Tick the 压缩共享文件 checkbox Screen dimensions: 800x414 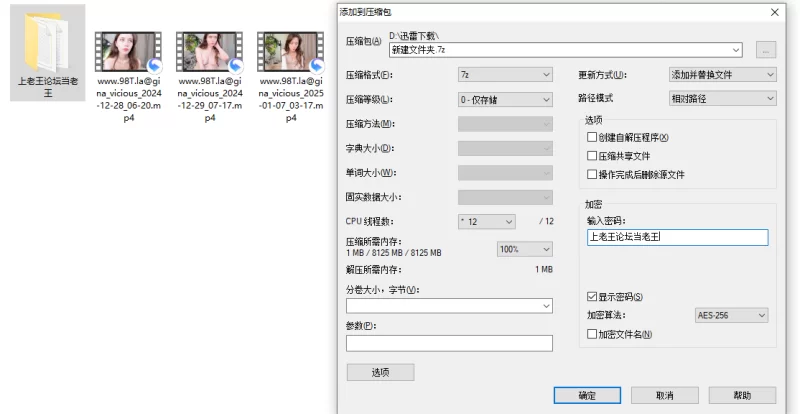[591, 156]
